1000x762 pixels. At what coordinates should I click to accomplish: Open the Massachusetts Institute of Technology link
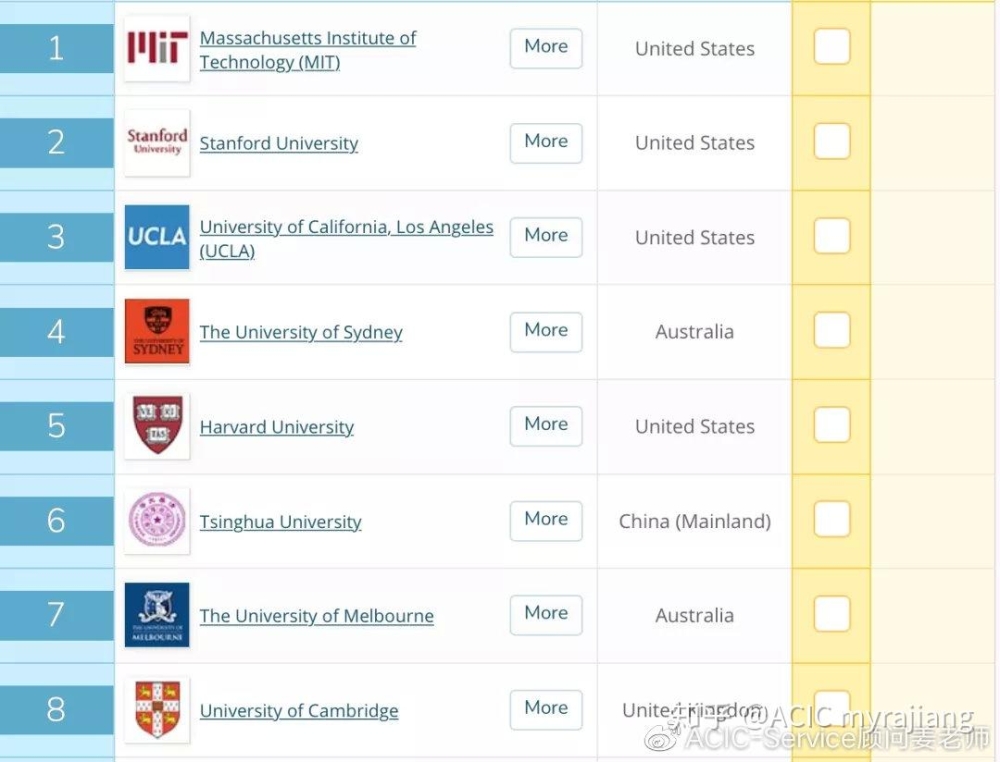307,50
